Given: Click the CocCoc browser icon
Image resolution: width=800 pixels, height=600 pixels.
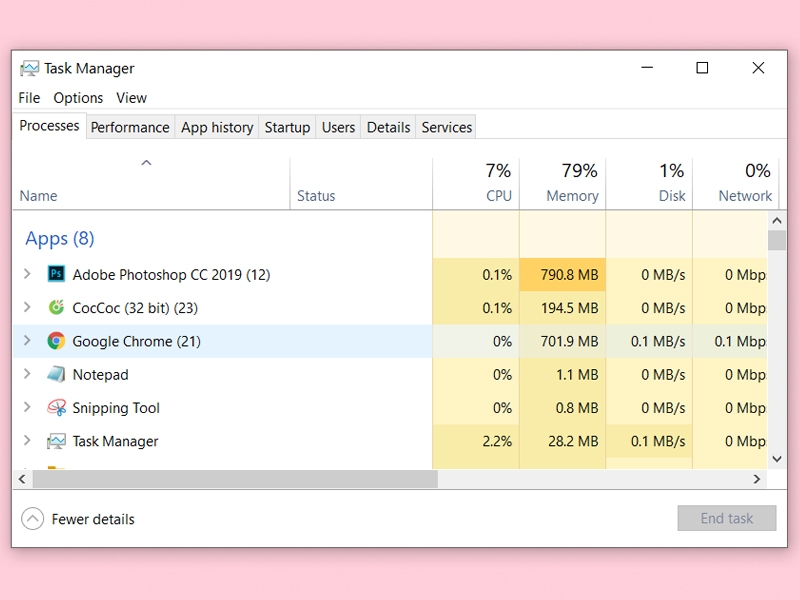Looking at the screenshot, I should [x=58, y=307].
